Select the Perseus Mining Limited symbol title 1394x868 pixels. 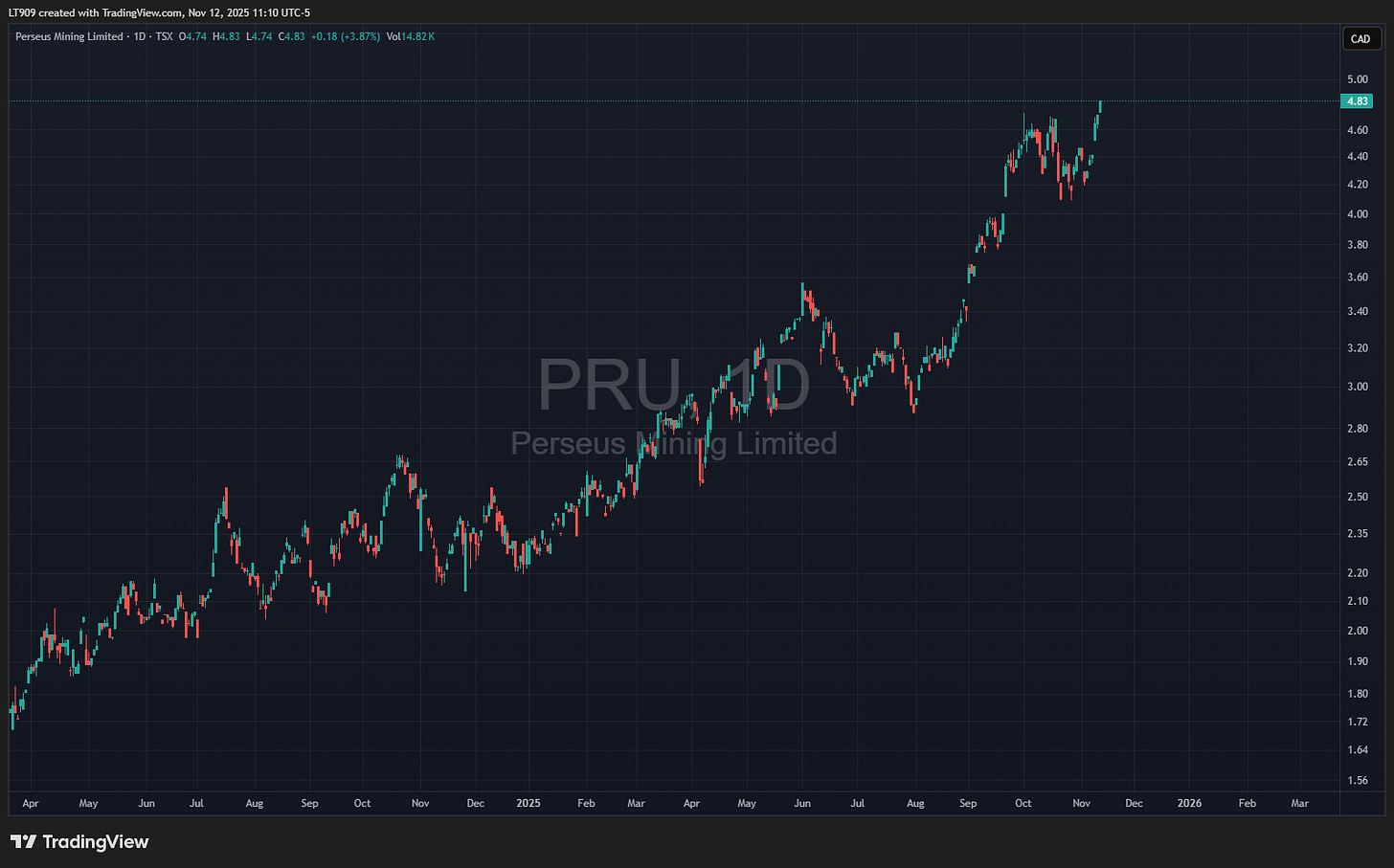point(69,36)
